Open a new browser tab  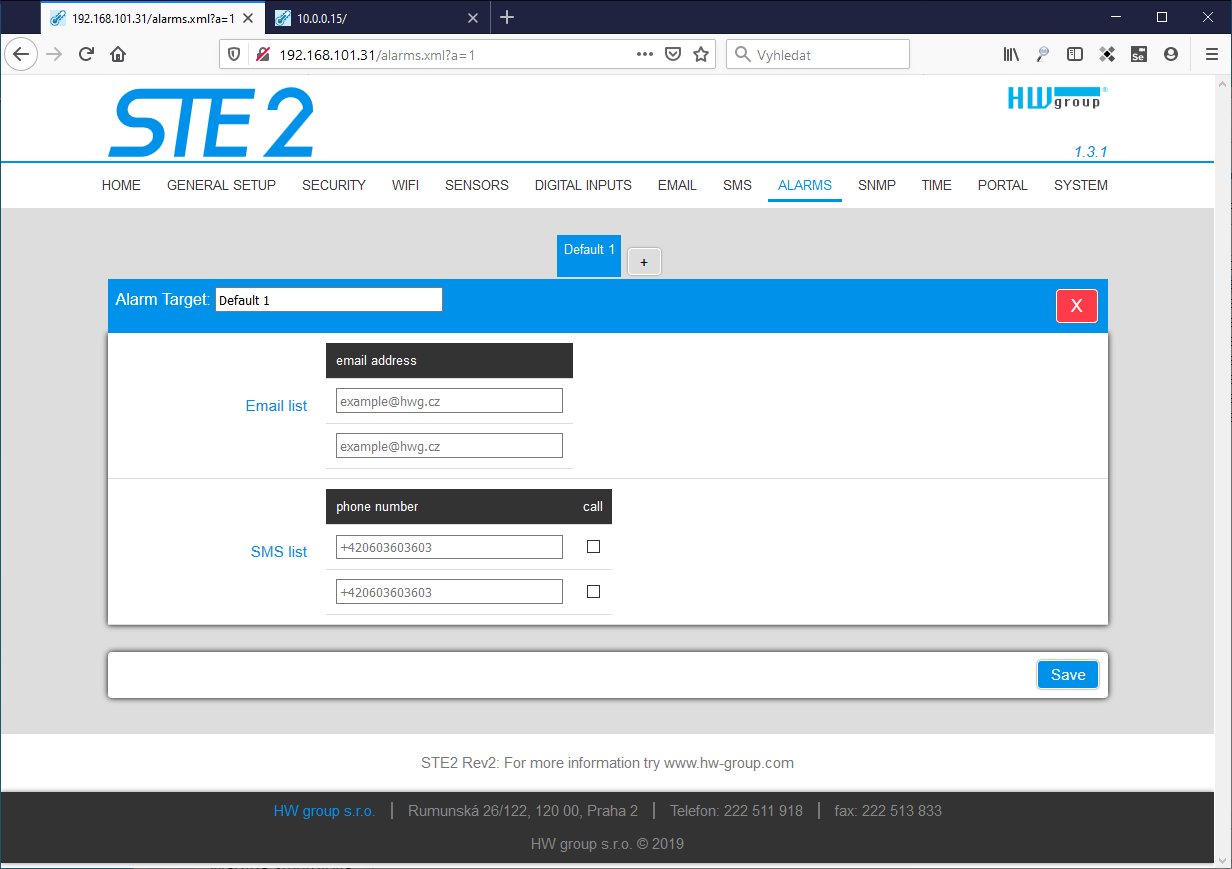(507, 17)
